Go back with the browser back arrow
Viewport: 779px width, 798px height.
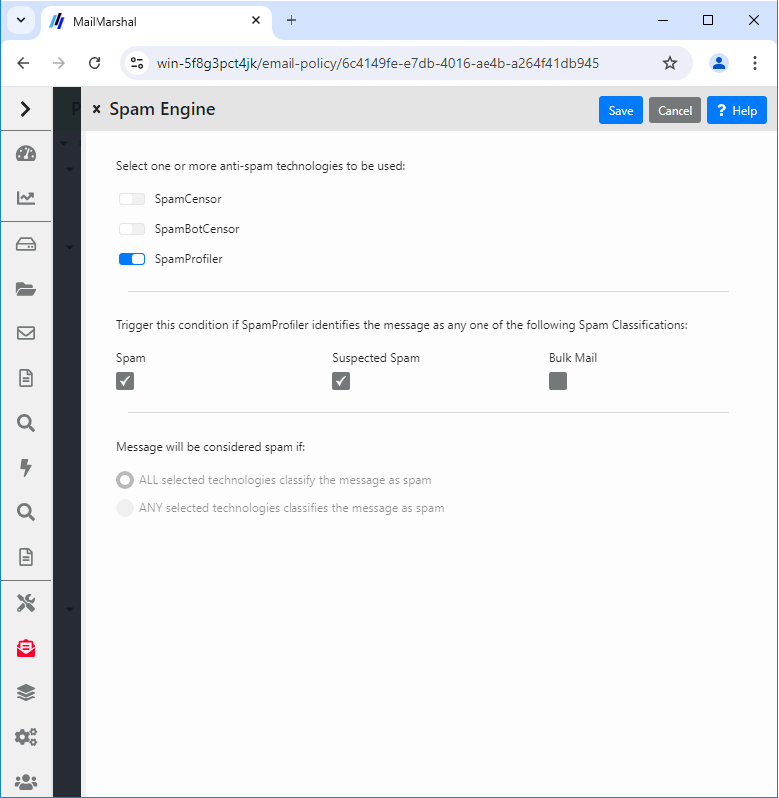23,63
